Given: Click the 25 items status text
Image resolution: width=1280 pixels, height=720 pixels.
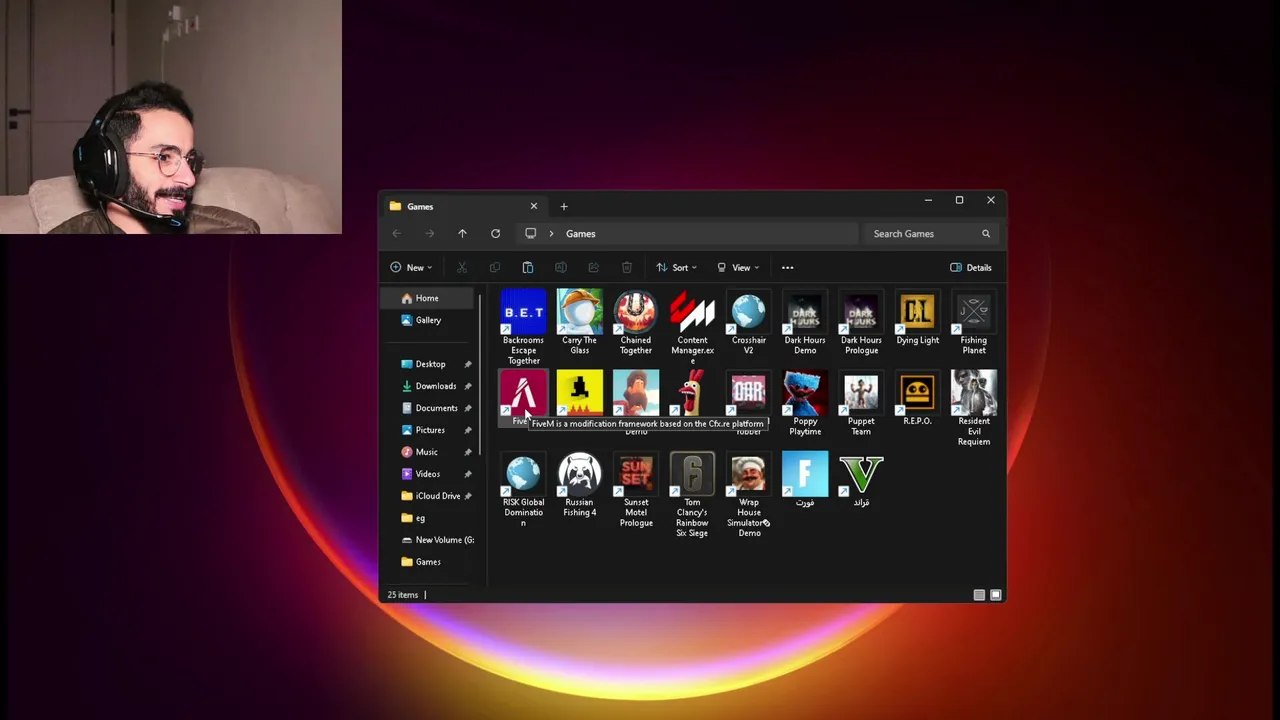Looking at the screenshot, I should click(403, 595).
